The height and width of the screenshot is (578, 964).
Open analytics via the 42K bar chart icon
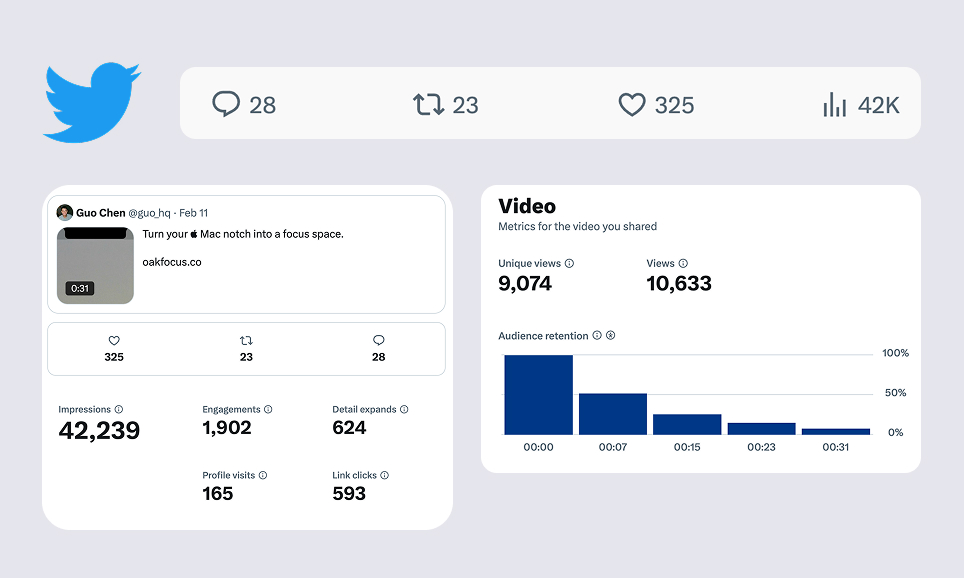(834, 103)
